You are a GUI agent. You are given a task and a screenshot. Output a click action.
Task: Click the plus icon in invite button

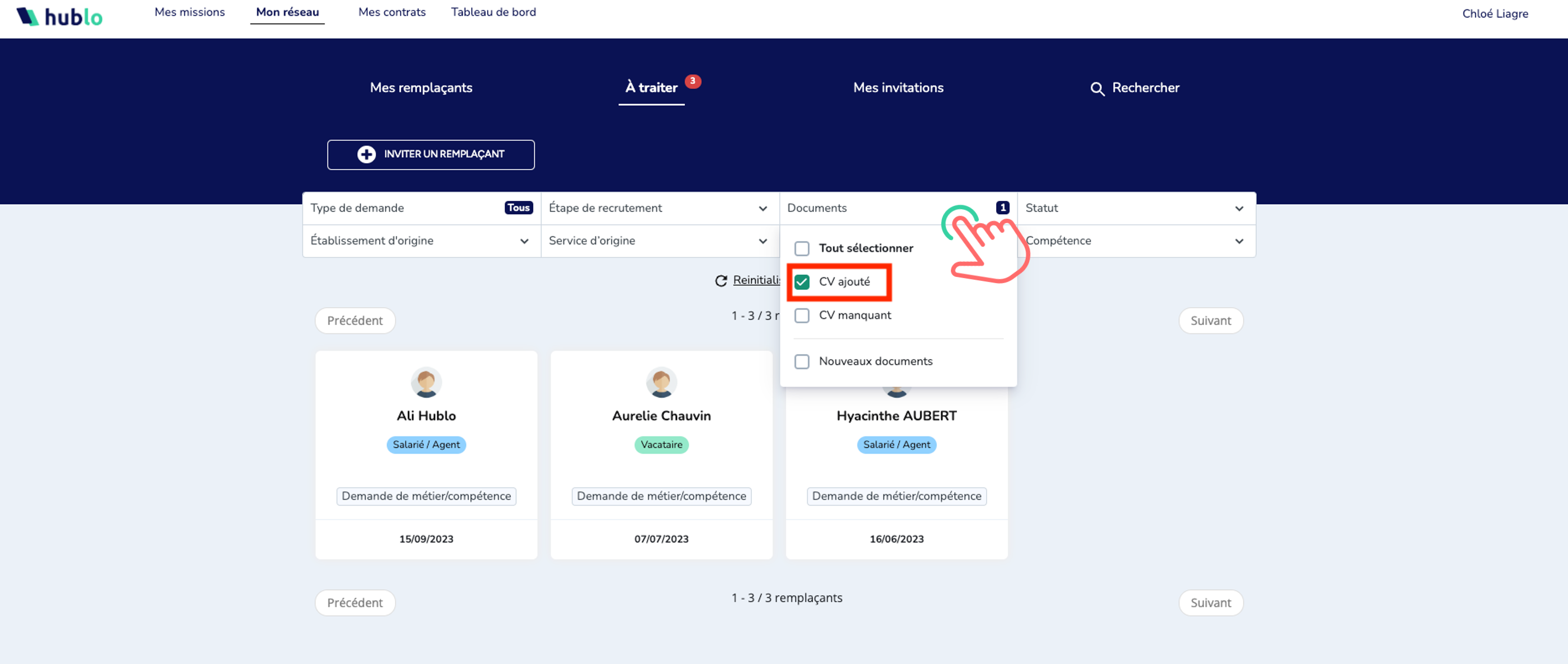coord(366,154)
